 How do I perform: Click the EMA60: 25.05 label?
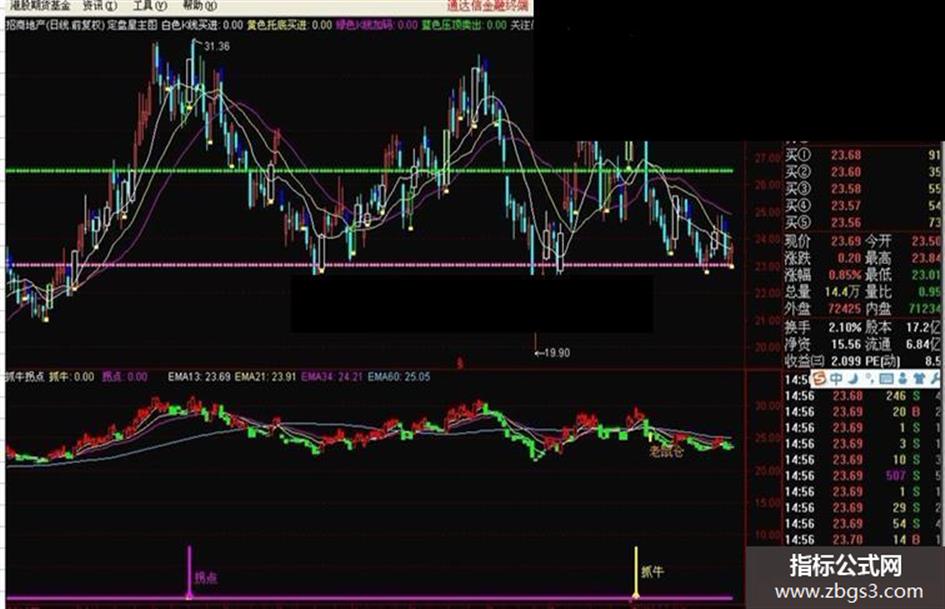pyautogui.click(x=399, y=377)
